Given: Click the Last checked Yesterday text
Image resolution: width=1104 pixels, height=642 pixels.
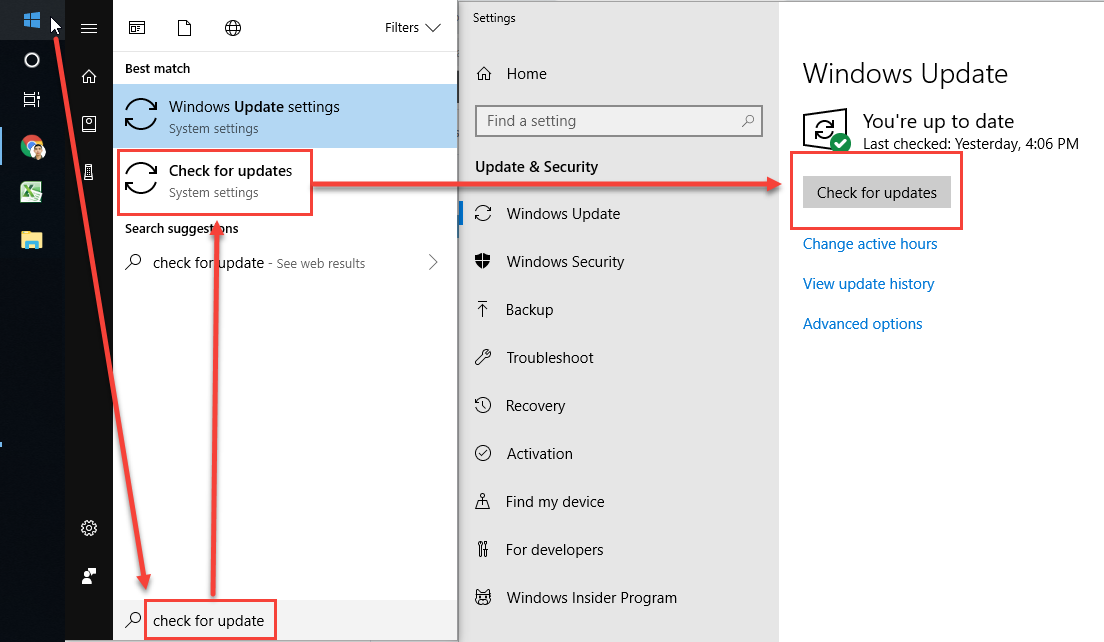Looking at the screenshot, I should [971, 144].
